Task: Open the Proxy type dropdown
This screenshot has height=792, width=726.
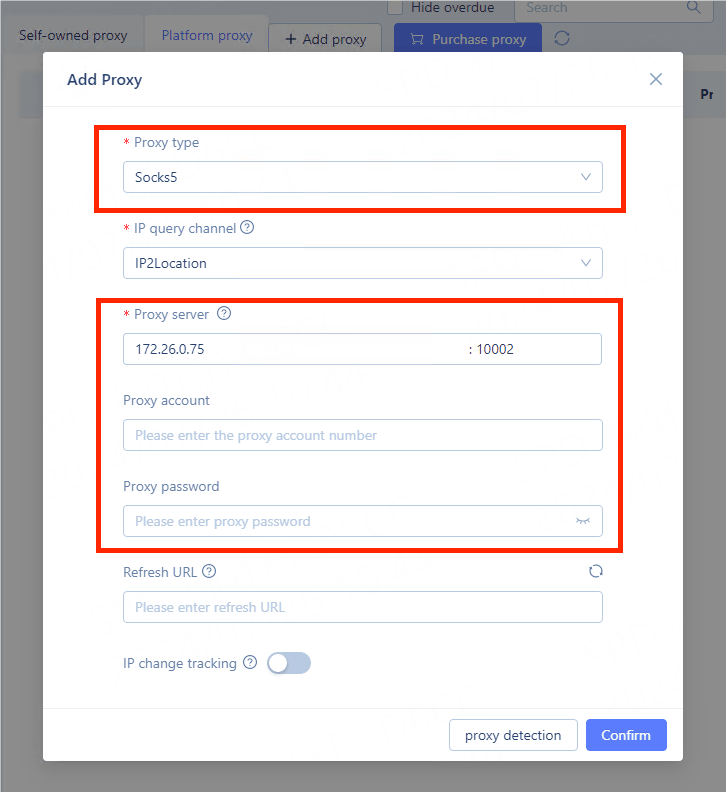Action: (x=363, y=177)
